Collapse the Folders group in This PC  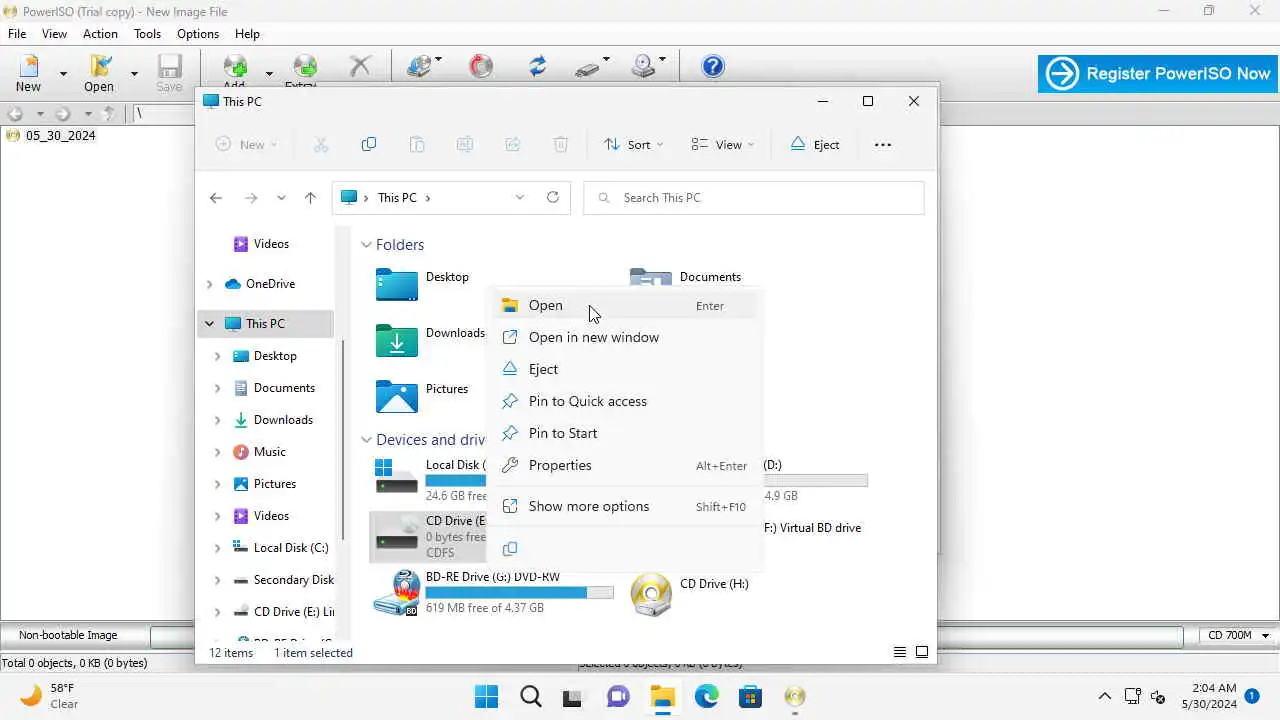pyautogui.click(x=366, y=245)
